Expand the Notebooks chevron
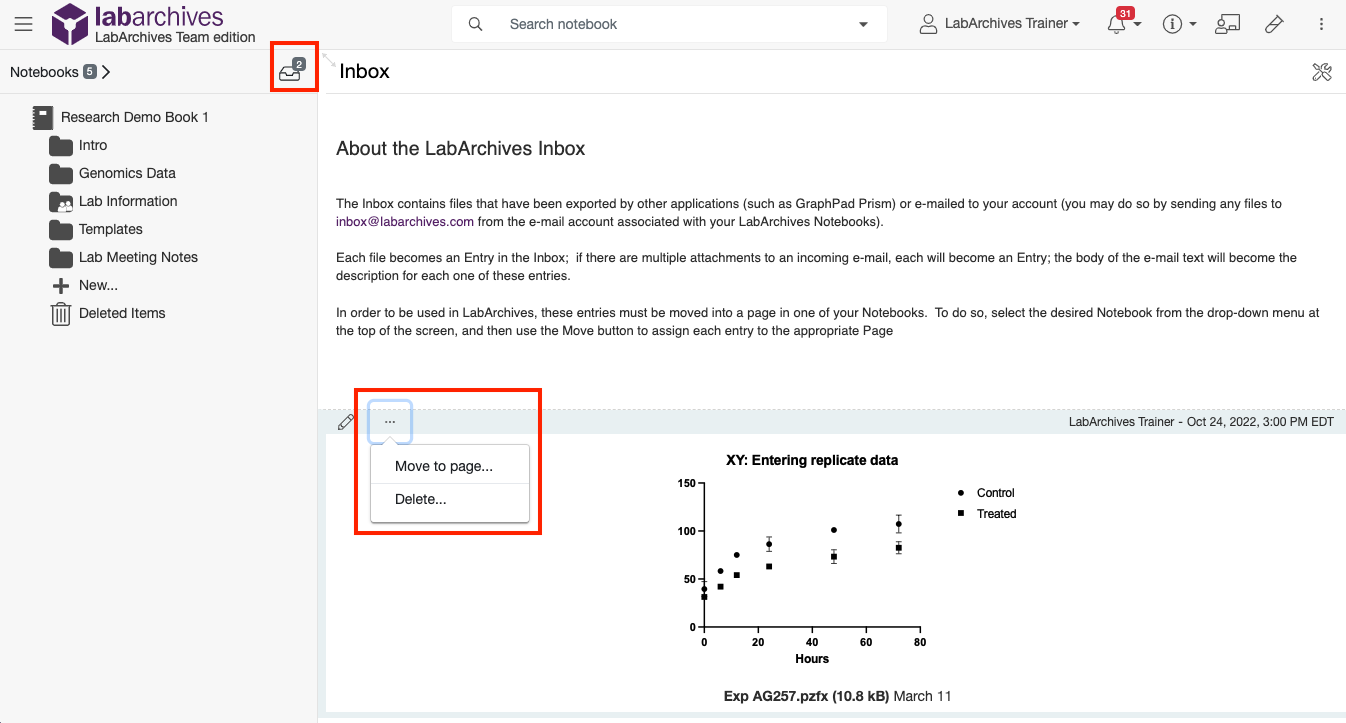Viewport: 1346px width, 723px height. click(106, 72)
